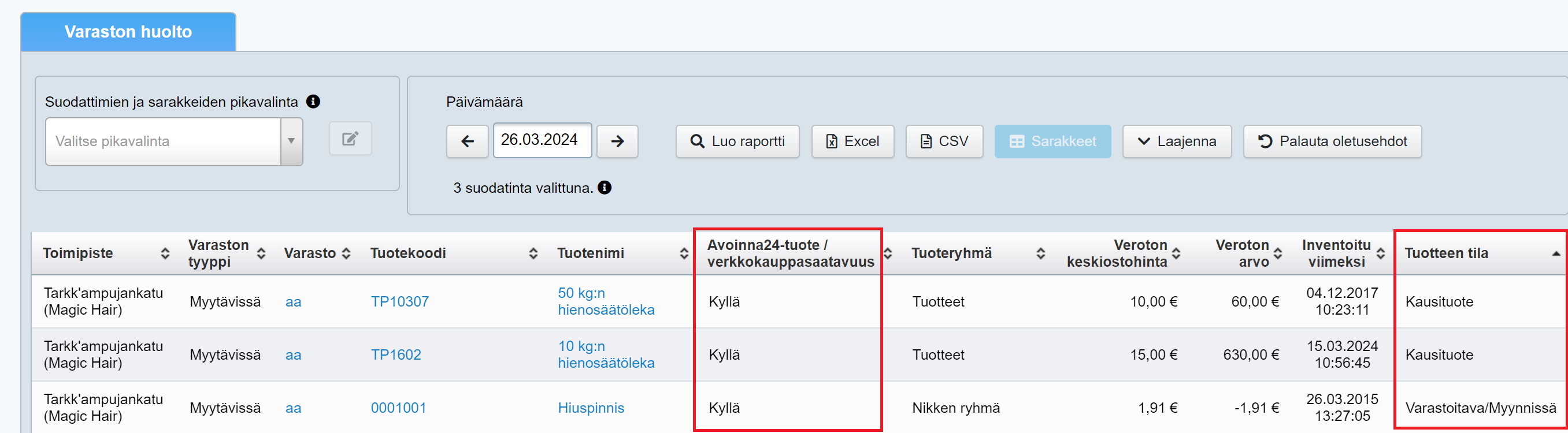Advance to next date with right arrow

(617, 141)
